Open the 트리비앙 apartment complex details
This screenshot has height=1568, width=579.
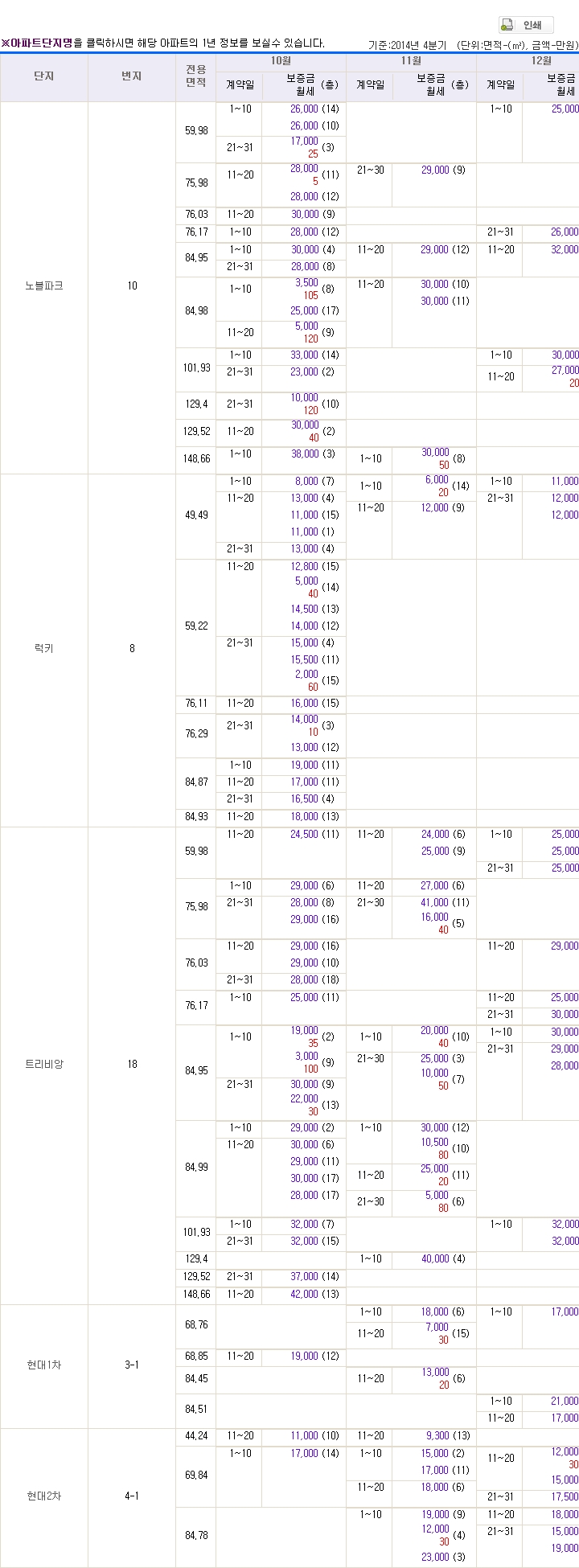tap(44, 1065)
